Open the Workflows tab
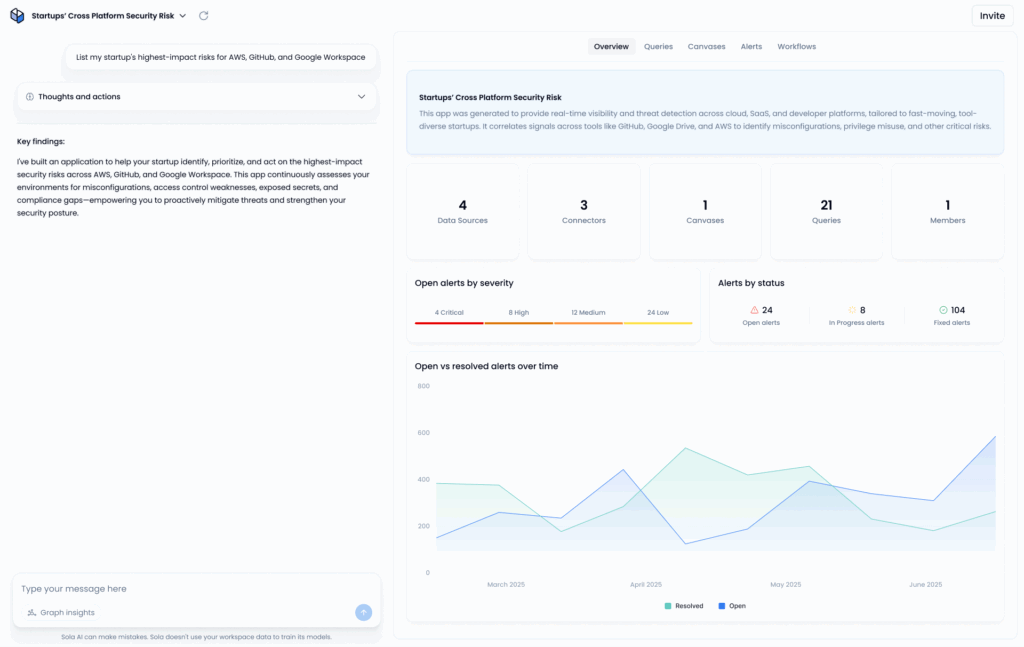Screen dimensions: 1024x647 (x=796, y=46)
